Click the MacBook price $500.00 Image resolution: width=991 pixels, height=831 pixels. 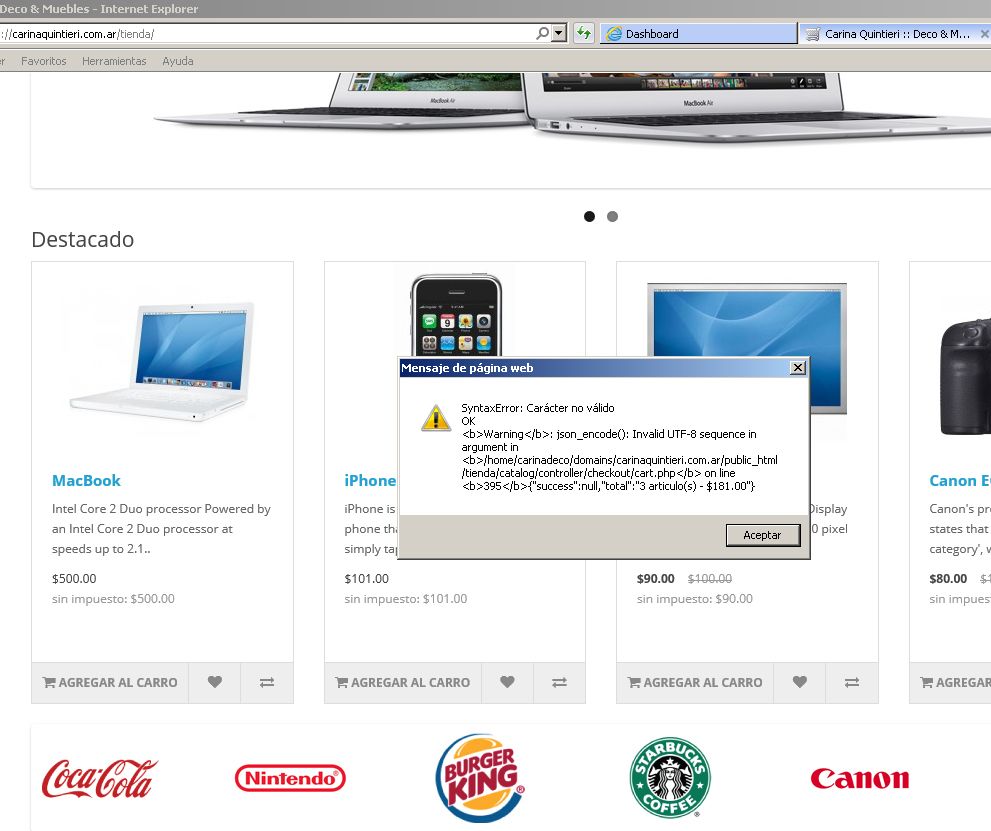coord(74,579)
